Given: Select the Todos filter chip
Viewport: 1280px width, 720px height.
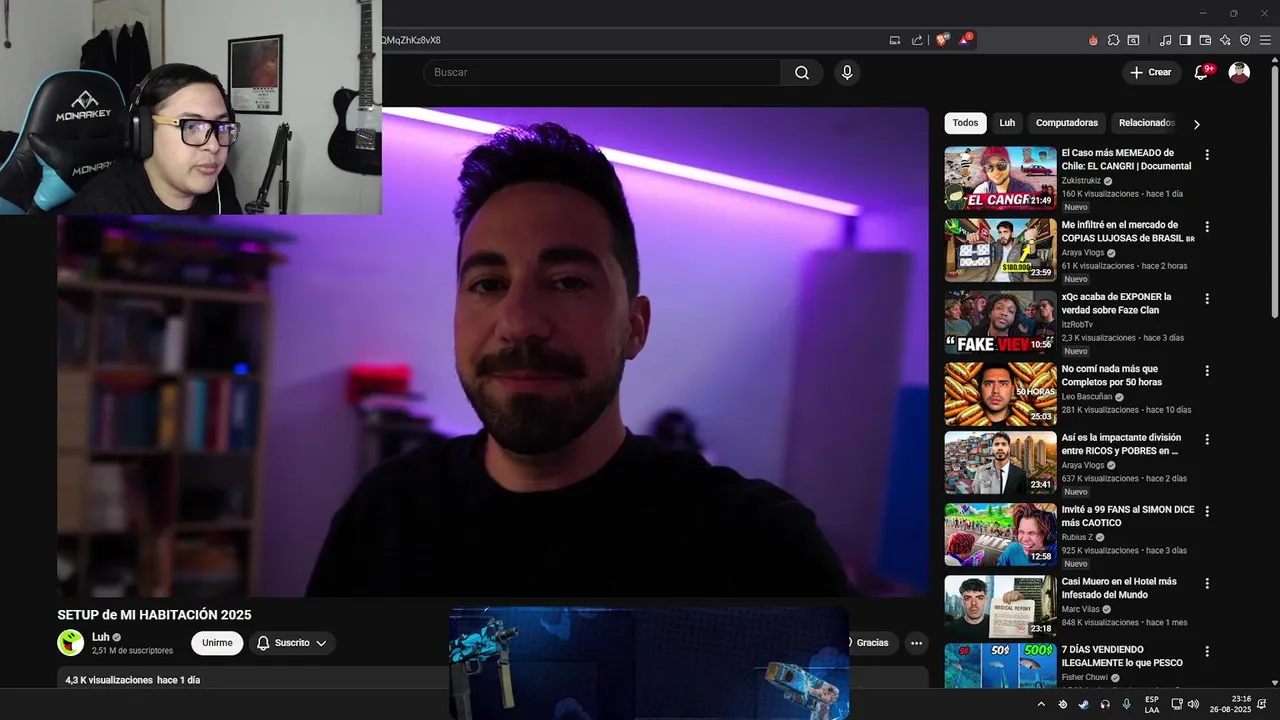Looking at the screenshot, I should [965, 123].
